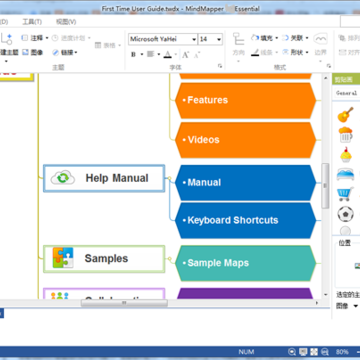
Task: Select the Keyboard Shortcuts subtopic
Action: point(246,220)
